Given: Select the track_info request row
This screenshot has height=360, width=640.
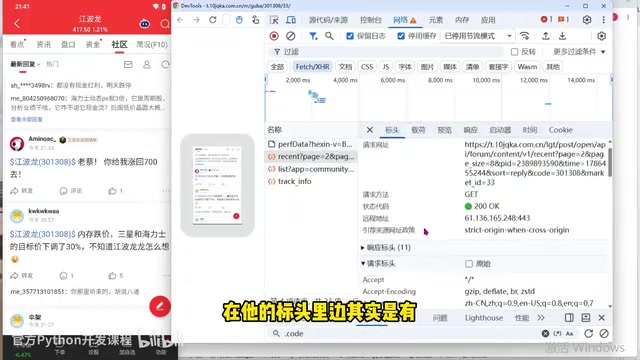Looking at the screenshot, I should 311,181.
